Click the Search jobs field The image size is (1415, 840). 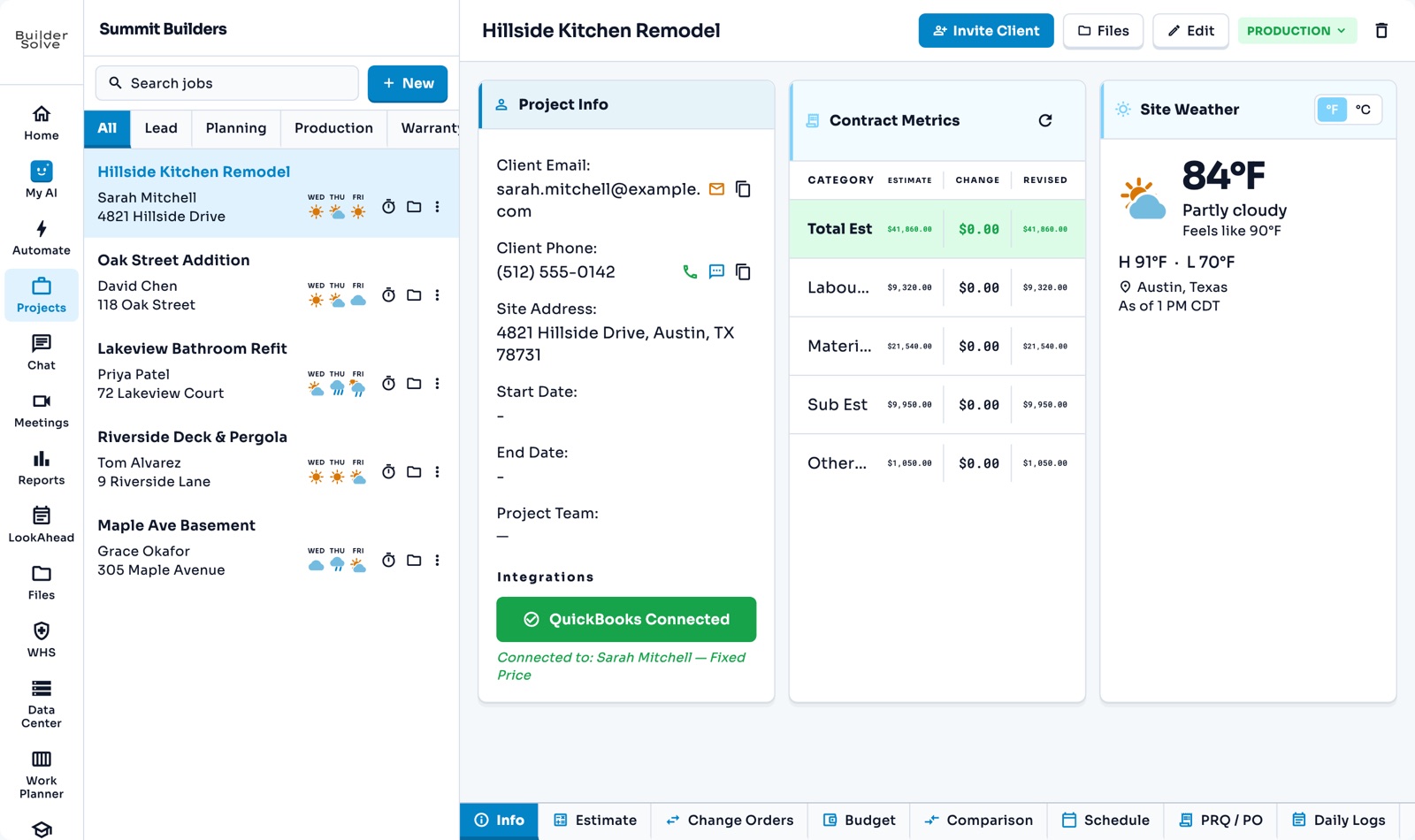(227, 83)
